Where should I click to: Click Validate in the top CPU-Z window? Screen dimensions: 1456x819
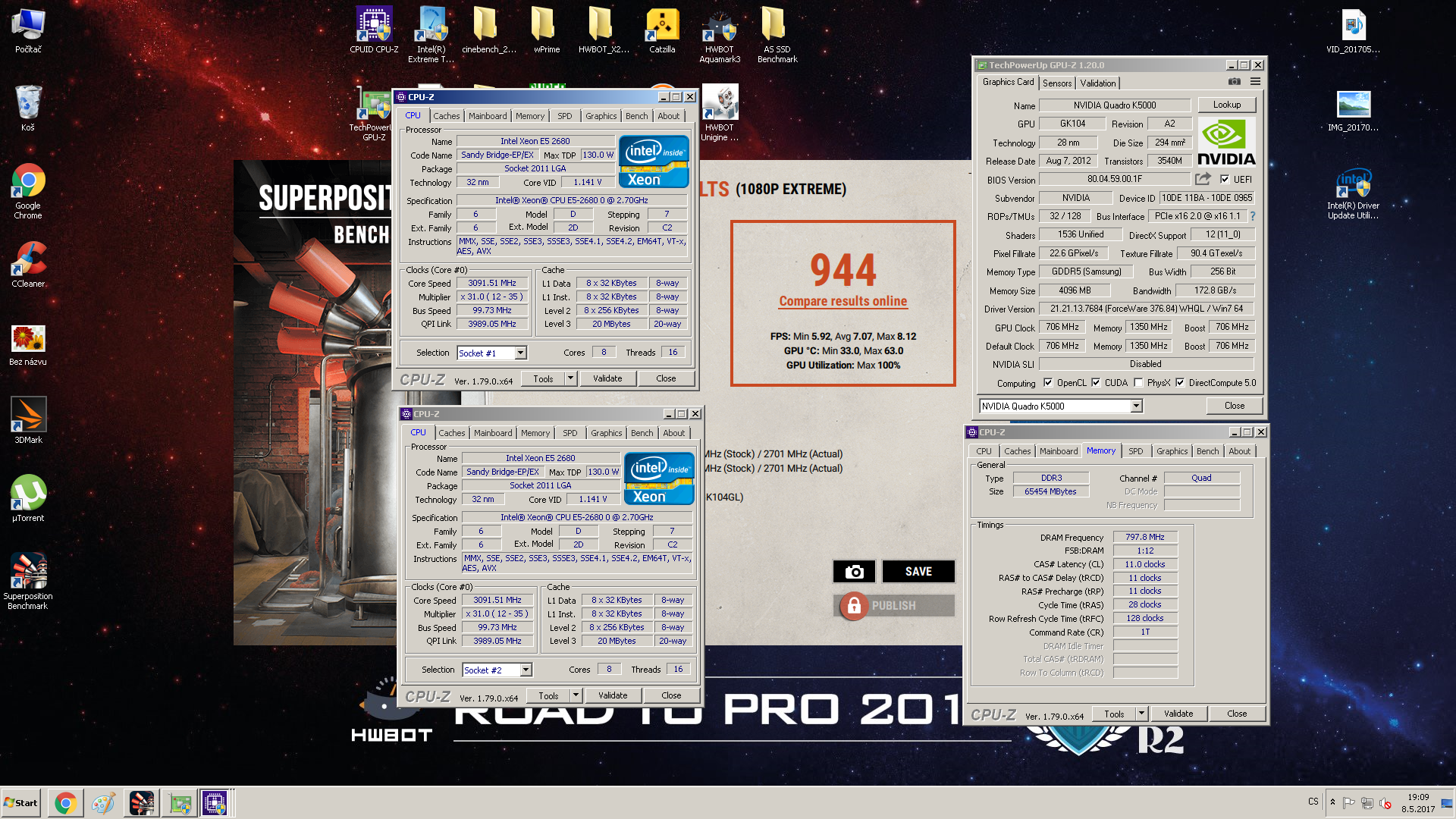click(607, 378)
